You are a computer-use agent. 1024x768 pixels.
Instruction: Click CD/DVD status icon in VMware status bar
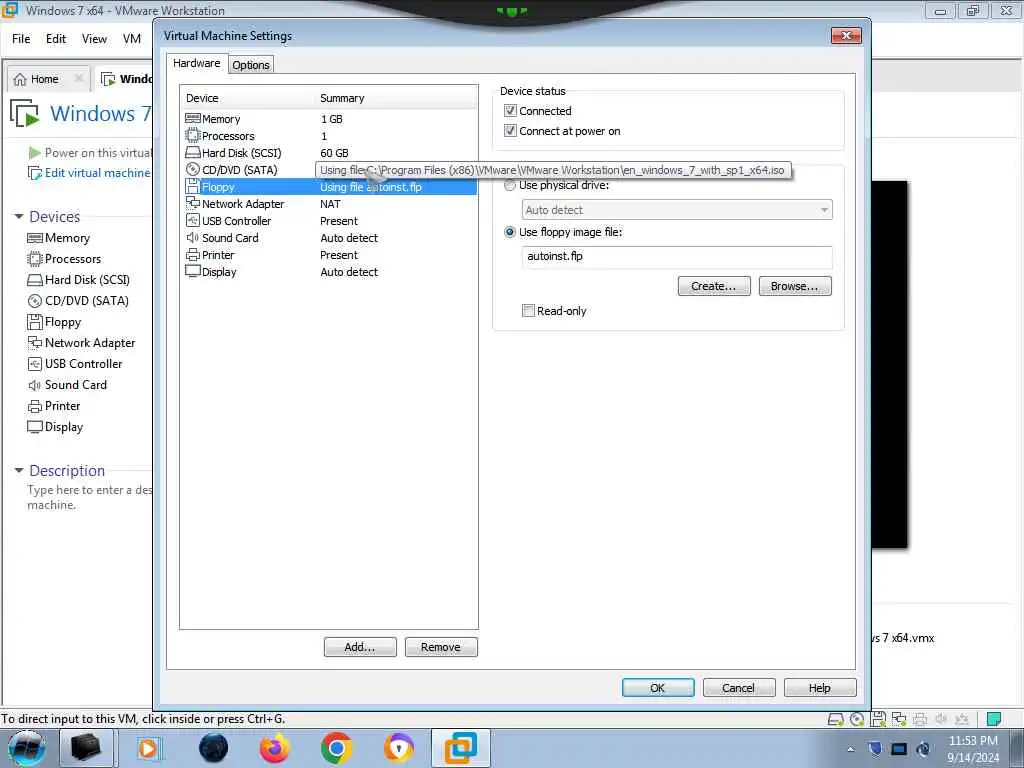pos(857,719)
